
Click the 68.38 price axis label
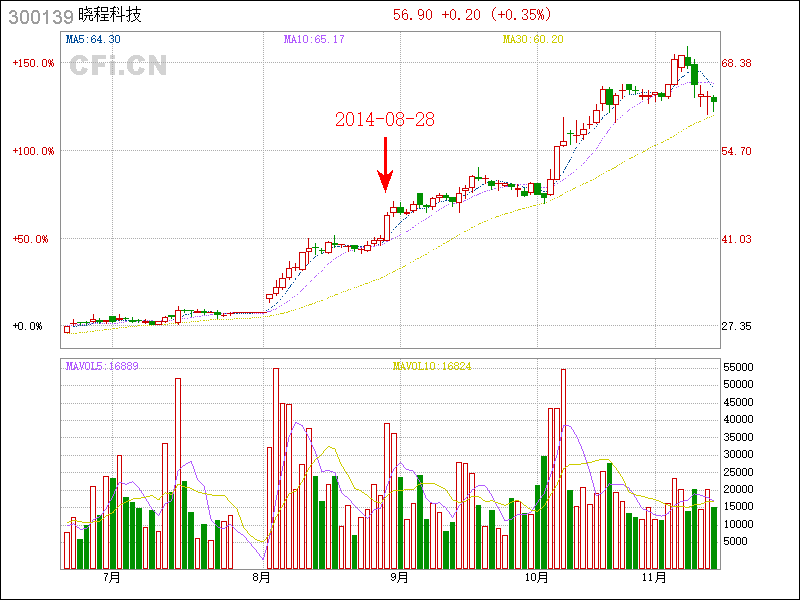click(x=737, y=63)
